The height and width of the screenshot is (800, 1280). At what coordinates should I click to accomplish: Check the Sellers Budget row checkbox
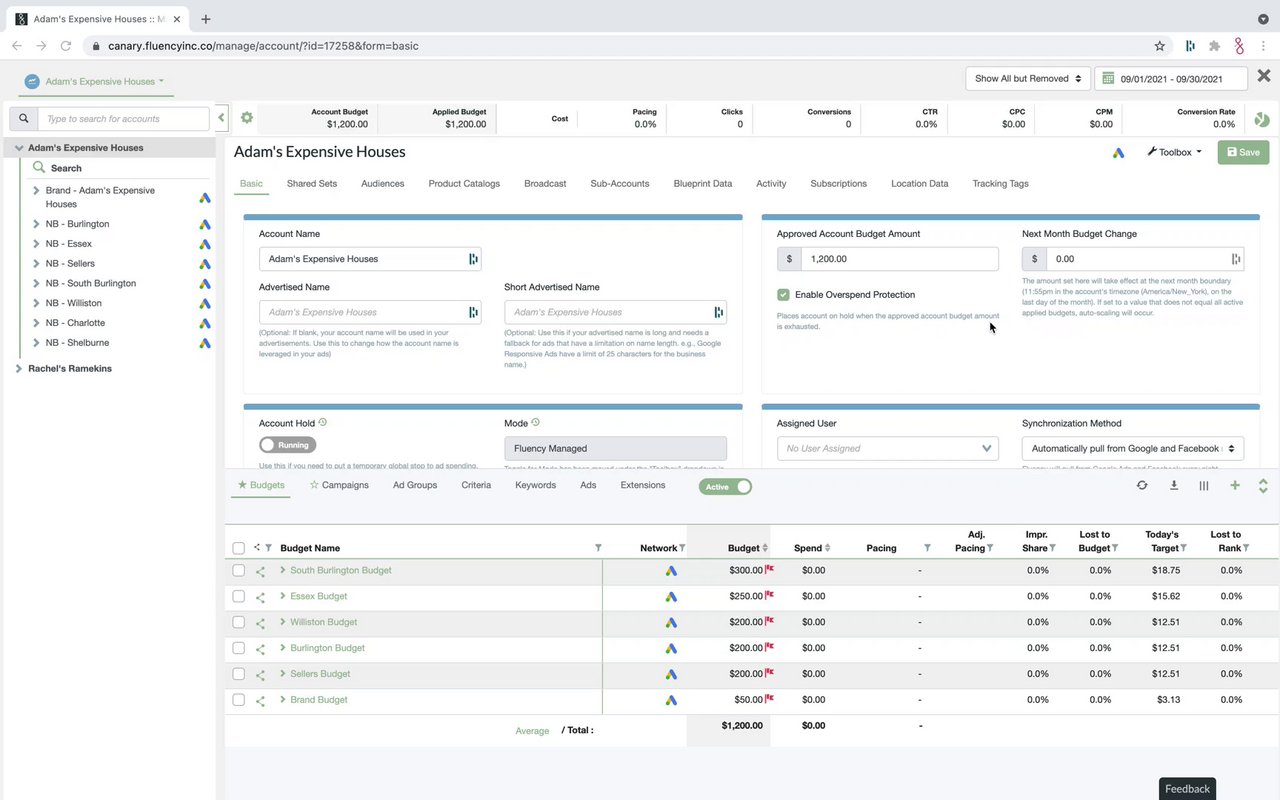238,674
